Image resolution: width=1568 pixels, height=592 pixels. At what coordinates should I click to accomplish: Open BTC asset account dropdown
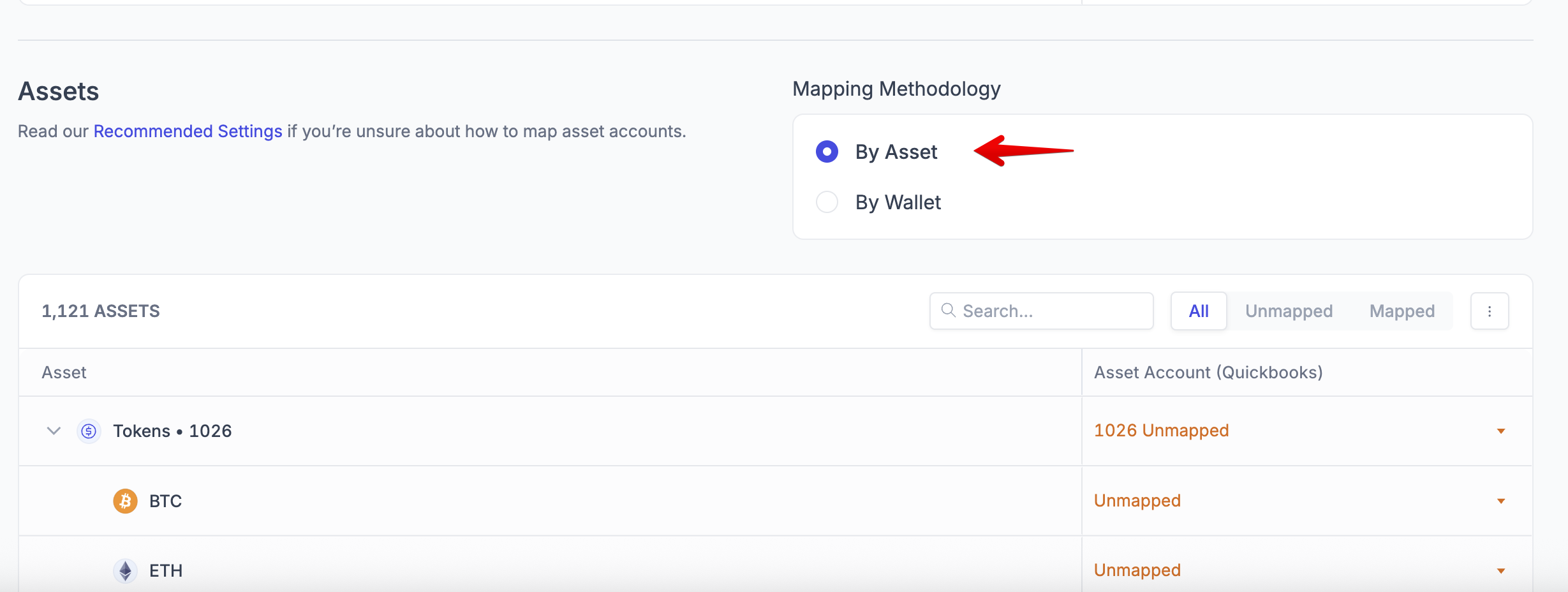[1500, 501]
